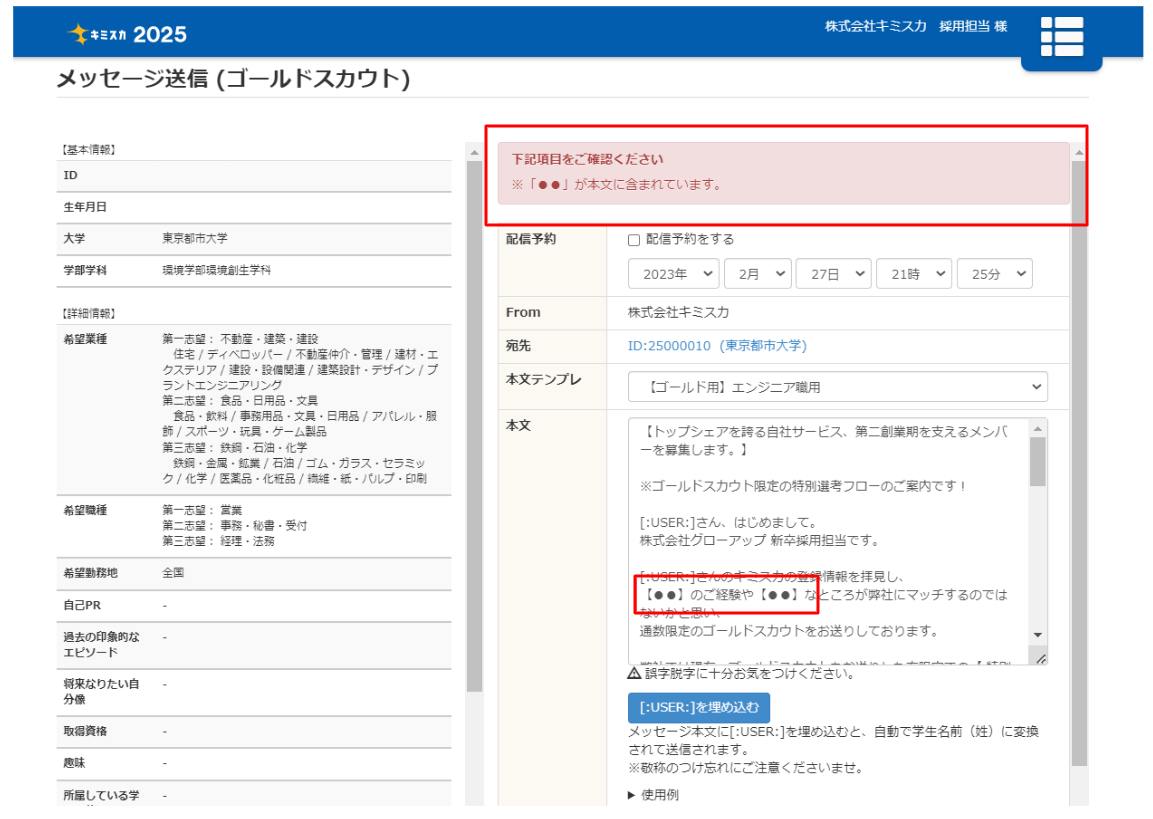Screen dimensions: 1153x819
Task: Click the 希望職種 row label
Action: click(x=85, y=509)
